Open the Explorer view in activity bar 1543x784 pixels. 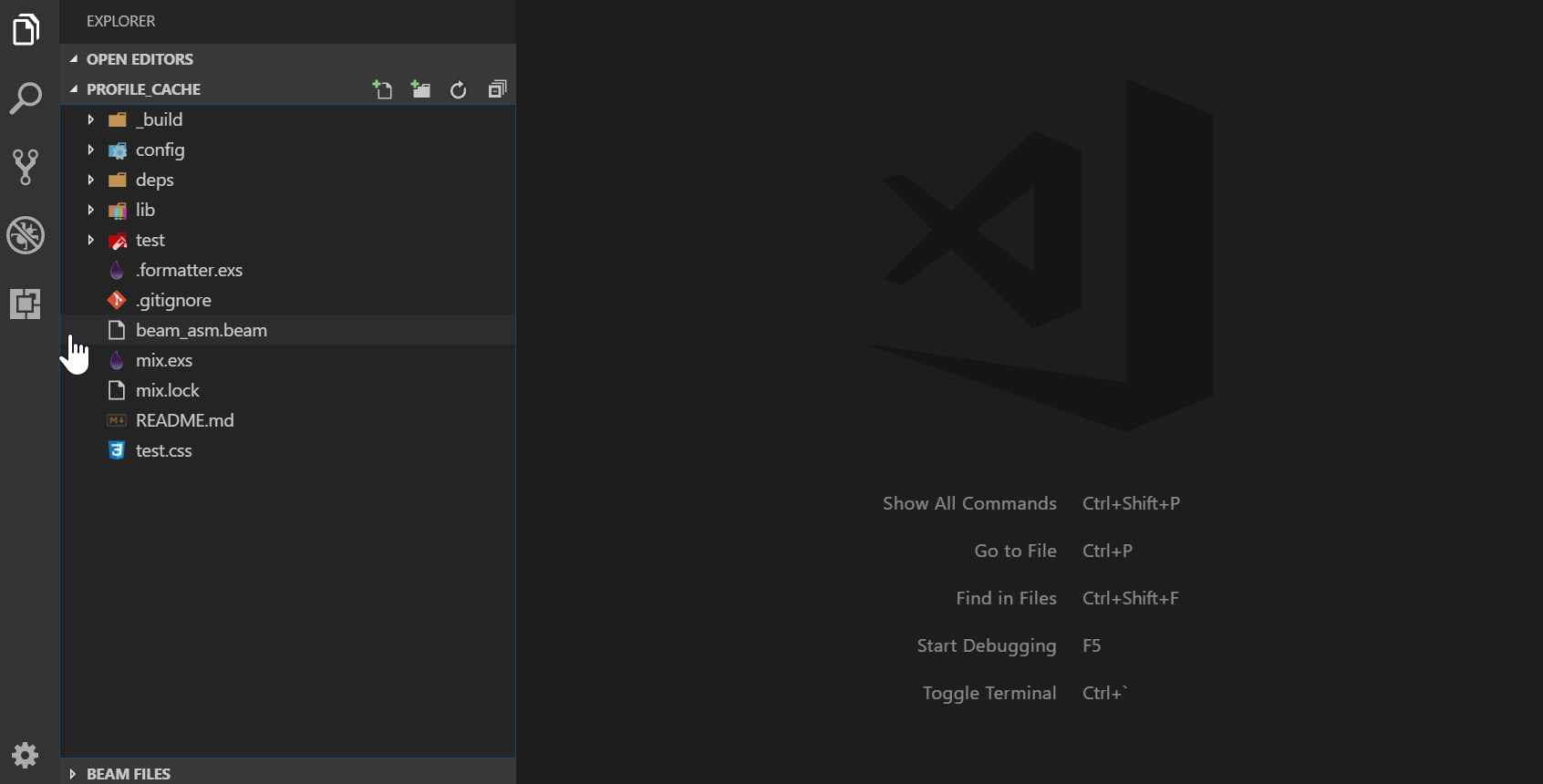click(26, 29)
